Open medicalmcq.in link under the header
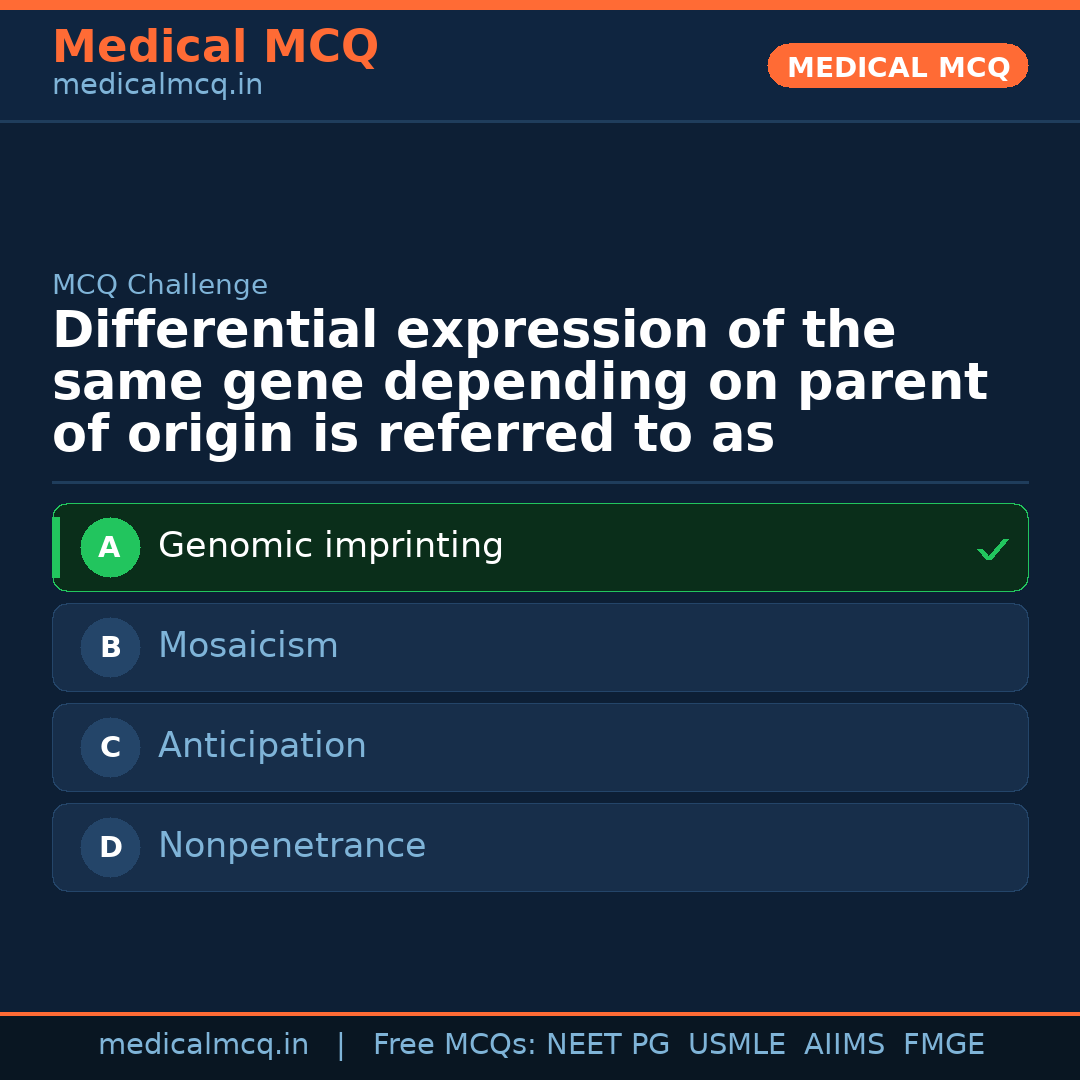 157,86
